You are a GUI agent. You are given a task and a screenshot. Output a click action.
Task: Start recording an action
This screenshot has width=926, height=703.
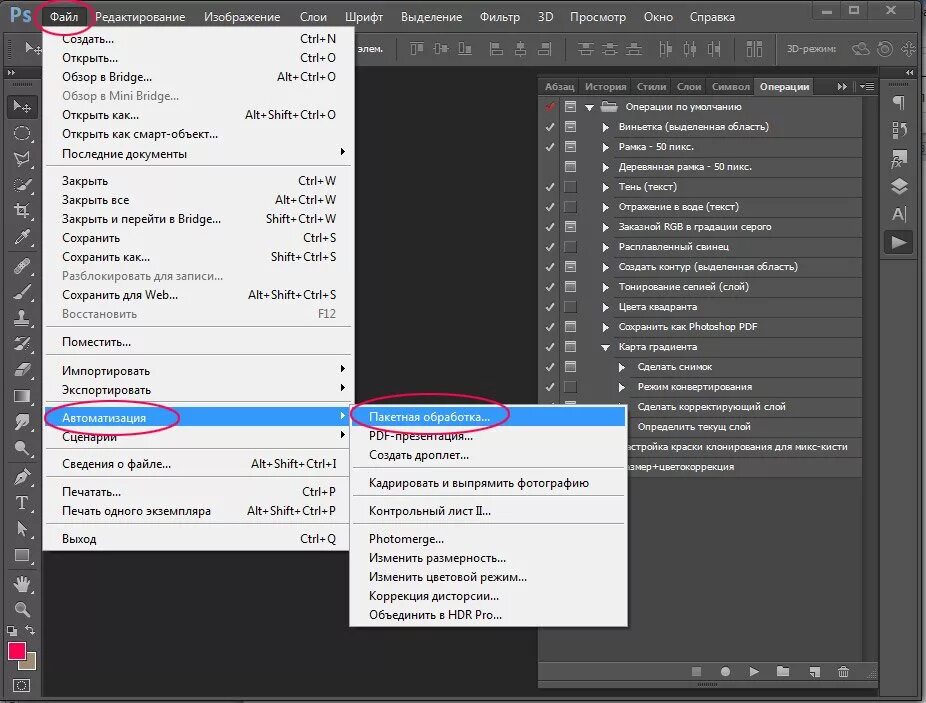[x=725, y=672]
